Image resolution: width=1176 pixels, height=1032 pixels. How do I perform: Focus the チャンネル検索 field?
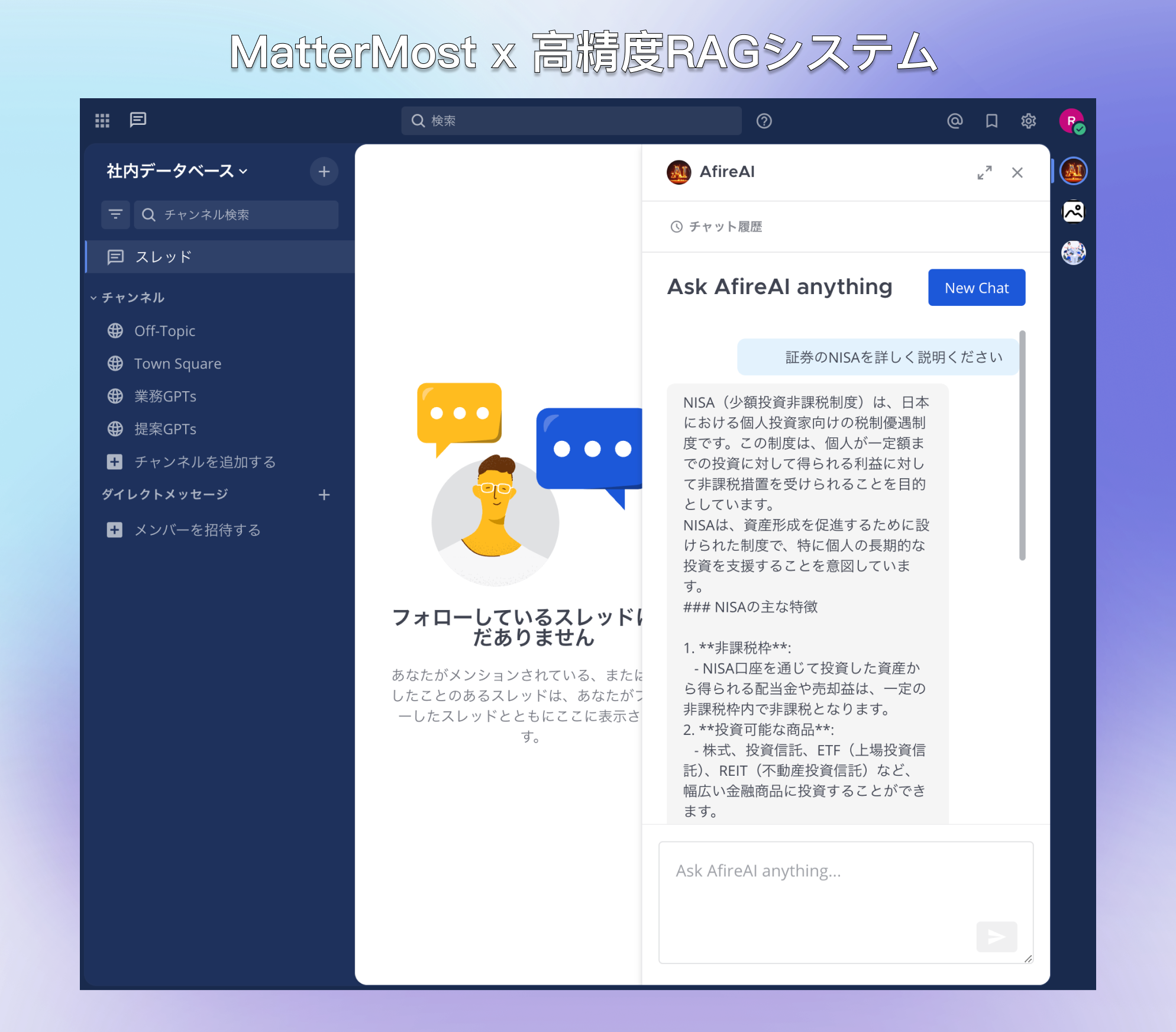pos(236,214)
